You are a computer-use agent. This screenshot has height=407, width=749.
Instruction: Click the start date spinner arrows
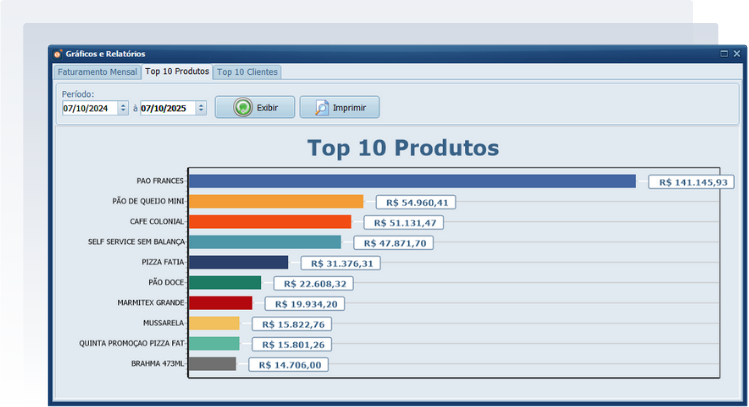pyautogui.click(x=124, y=108)
